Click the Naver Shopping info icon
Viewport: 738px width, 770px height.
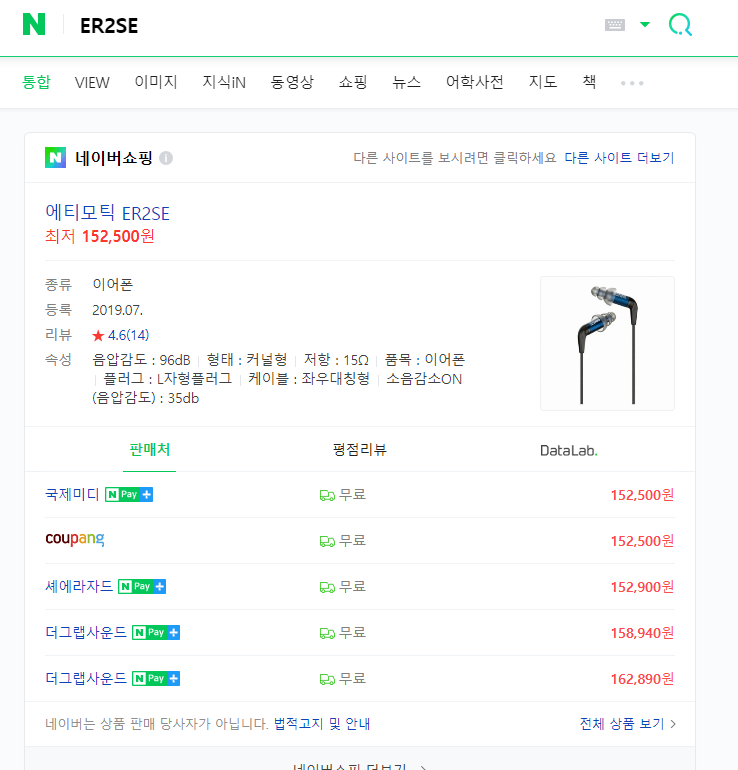[x=166, y=158]
